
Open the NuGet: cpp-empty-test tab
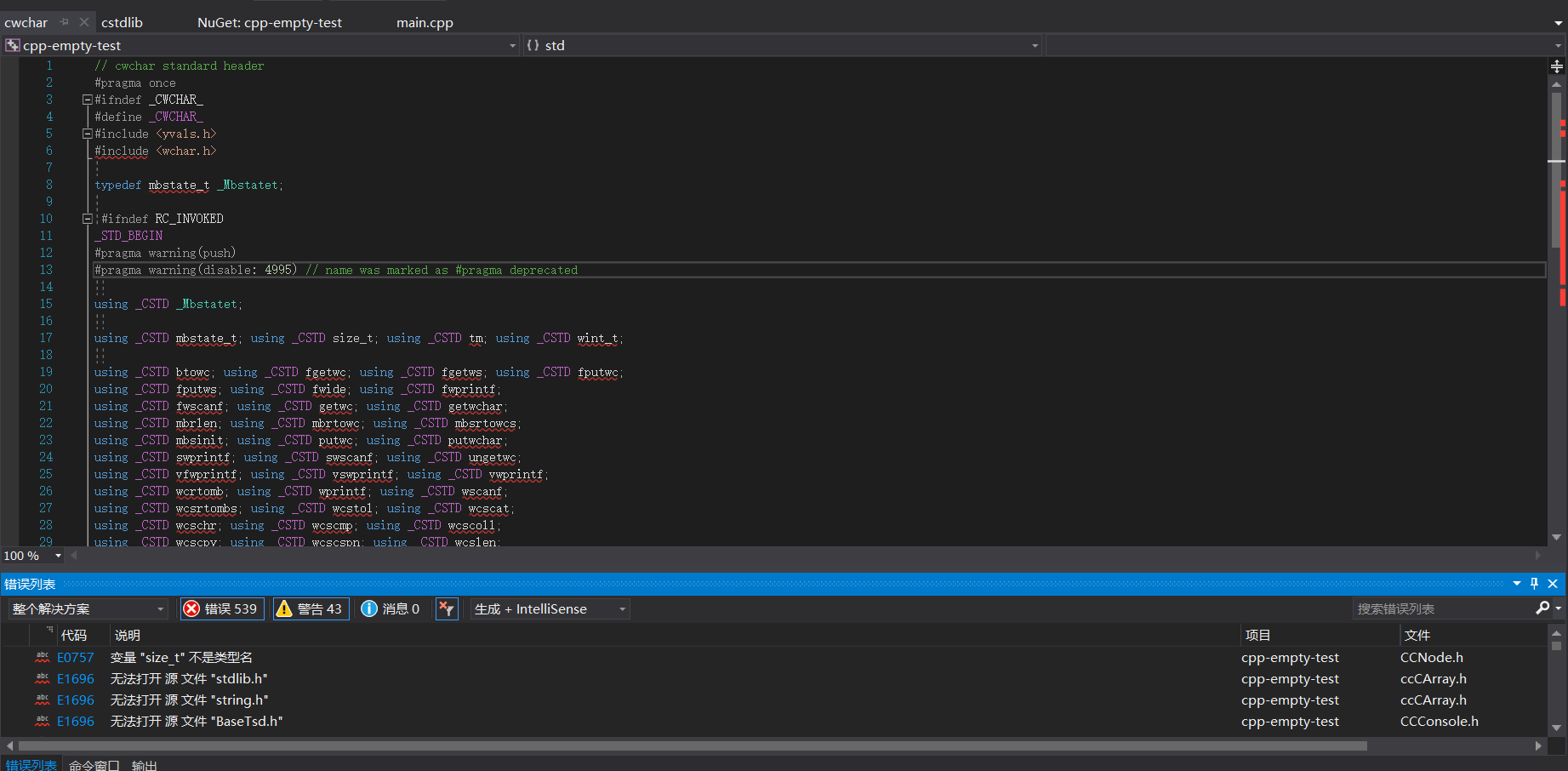pos(269,22)
